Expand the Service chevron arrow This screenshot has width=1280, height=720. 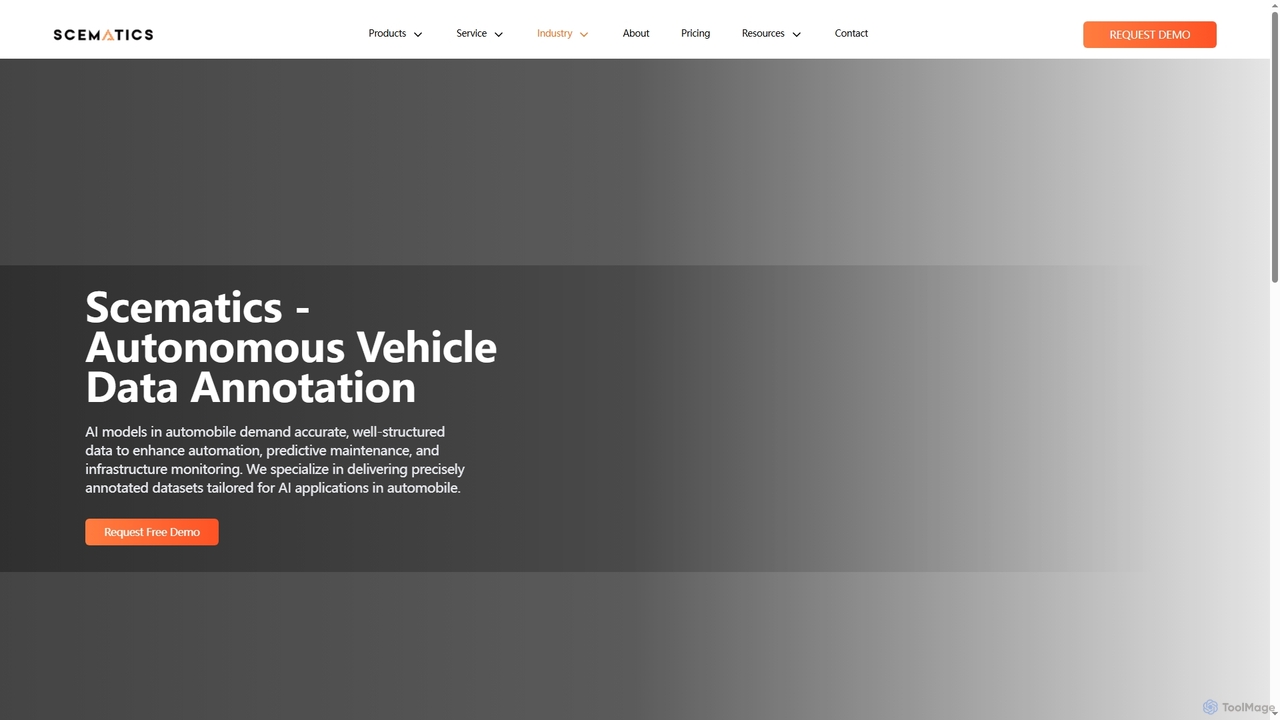click(499, 34)
